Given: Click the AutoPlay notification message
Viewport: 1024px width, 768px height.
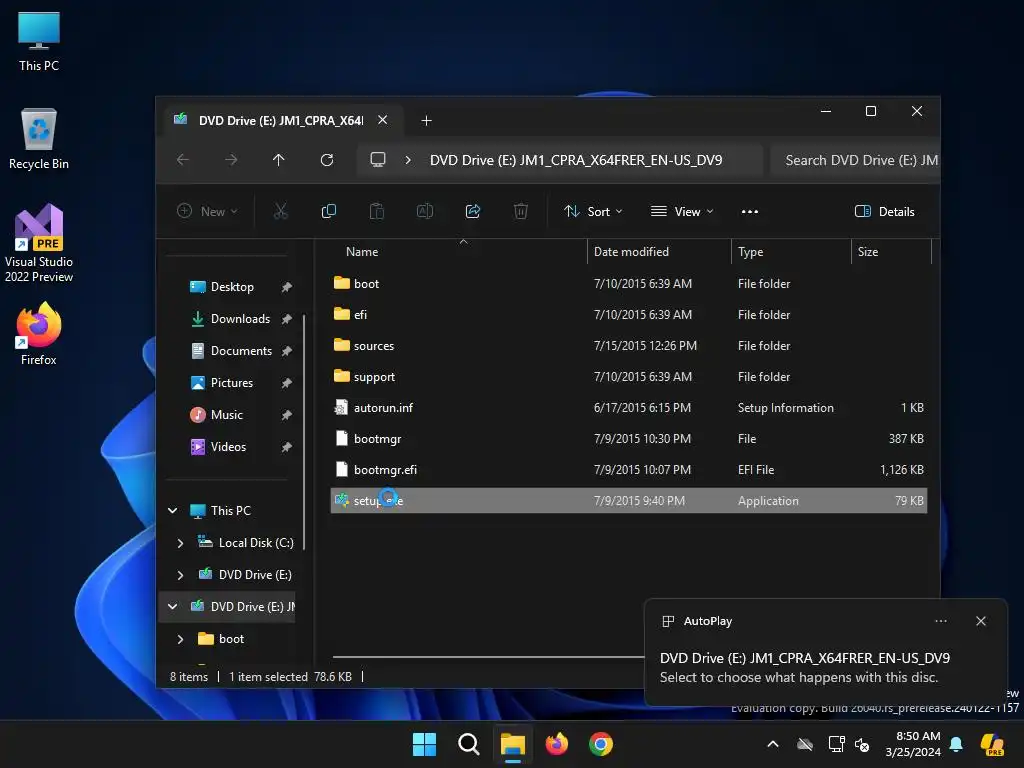Looking at the screenshot, I should [805, 667].
